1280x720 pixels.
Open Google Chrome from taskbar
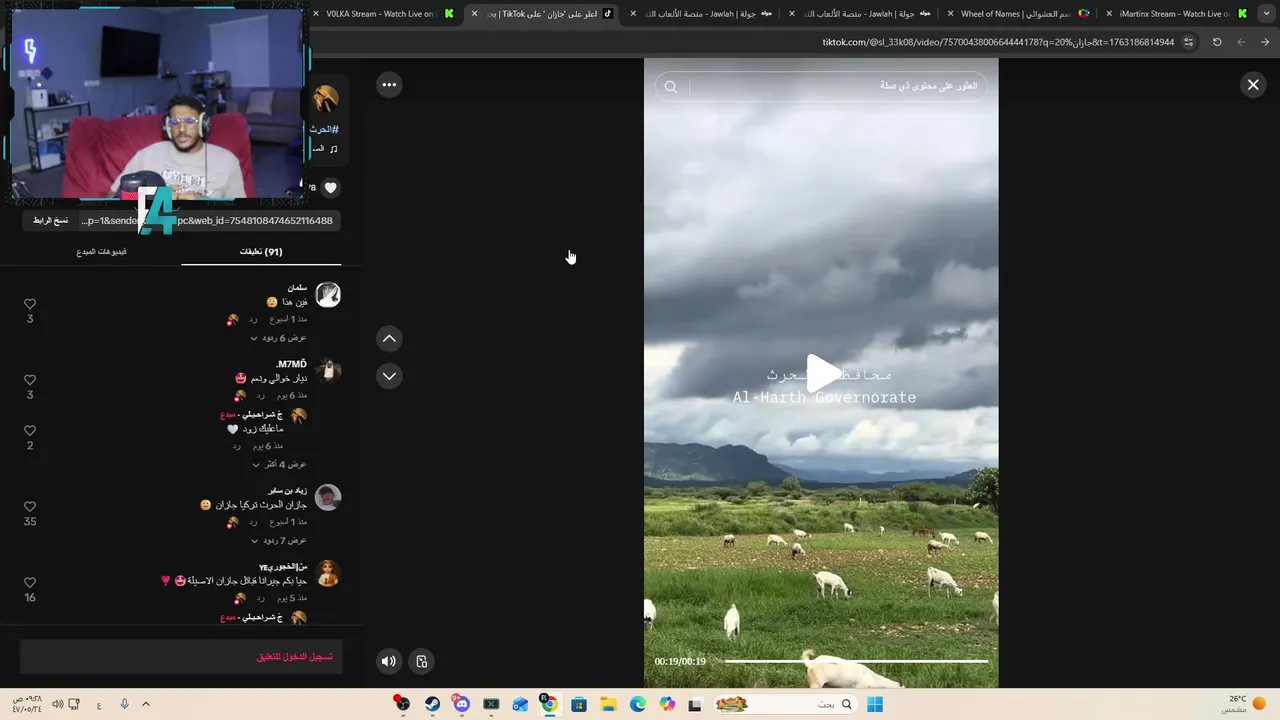pyautogui.click(x=549, y=704)
